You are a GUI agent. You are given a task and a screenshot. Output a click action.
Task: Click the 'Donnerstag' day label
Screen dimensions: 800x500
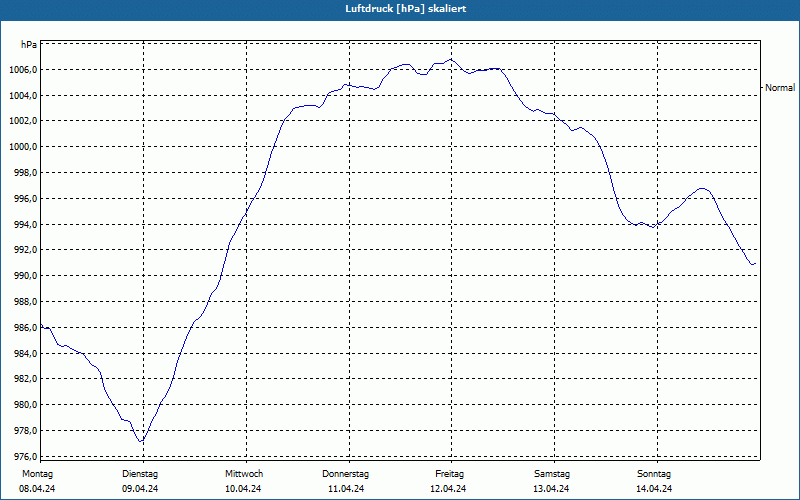[x=345, y=474]
